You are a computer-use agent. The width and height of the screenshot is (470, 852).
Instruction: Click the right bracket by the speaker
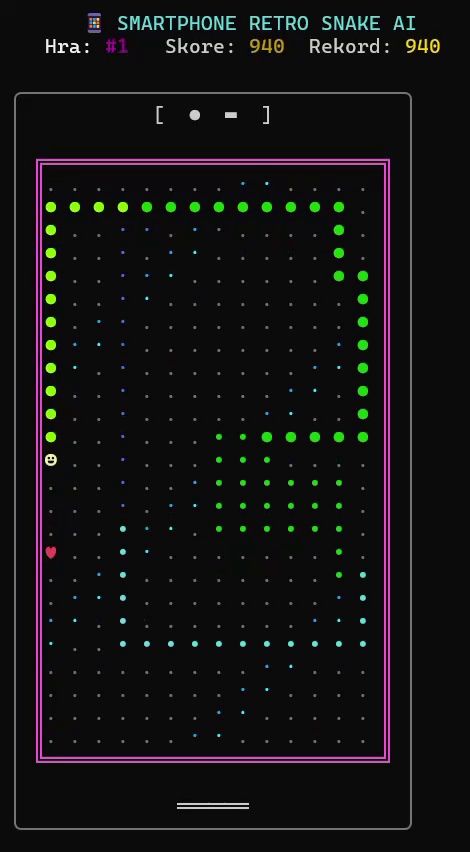(266, 115)
